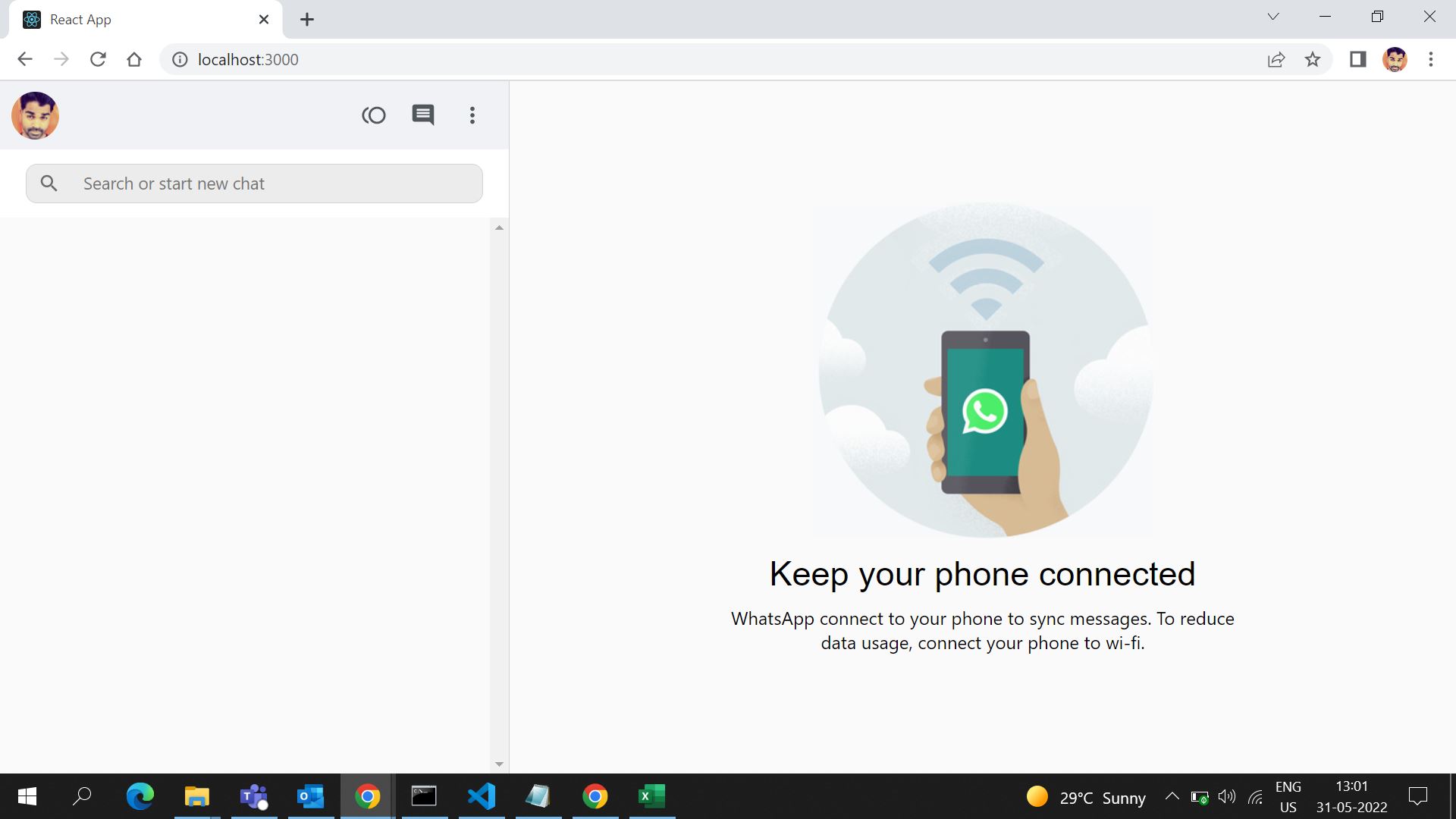Screen dimensions: 1456x819
Task: Open sidebar three-dot options menu
Action: tap(472, 115)
